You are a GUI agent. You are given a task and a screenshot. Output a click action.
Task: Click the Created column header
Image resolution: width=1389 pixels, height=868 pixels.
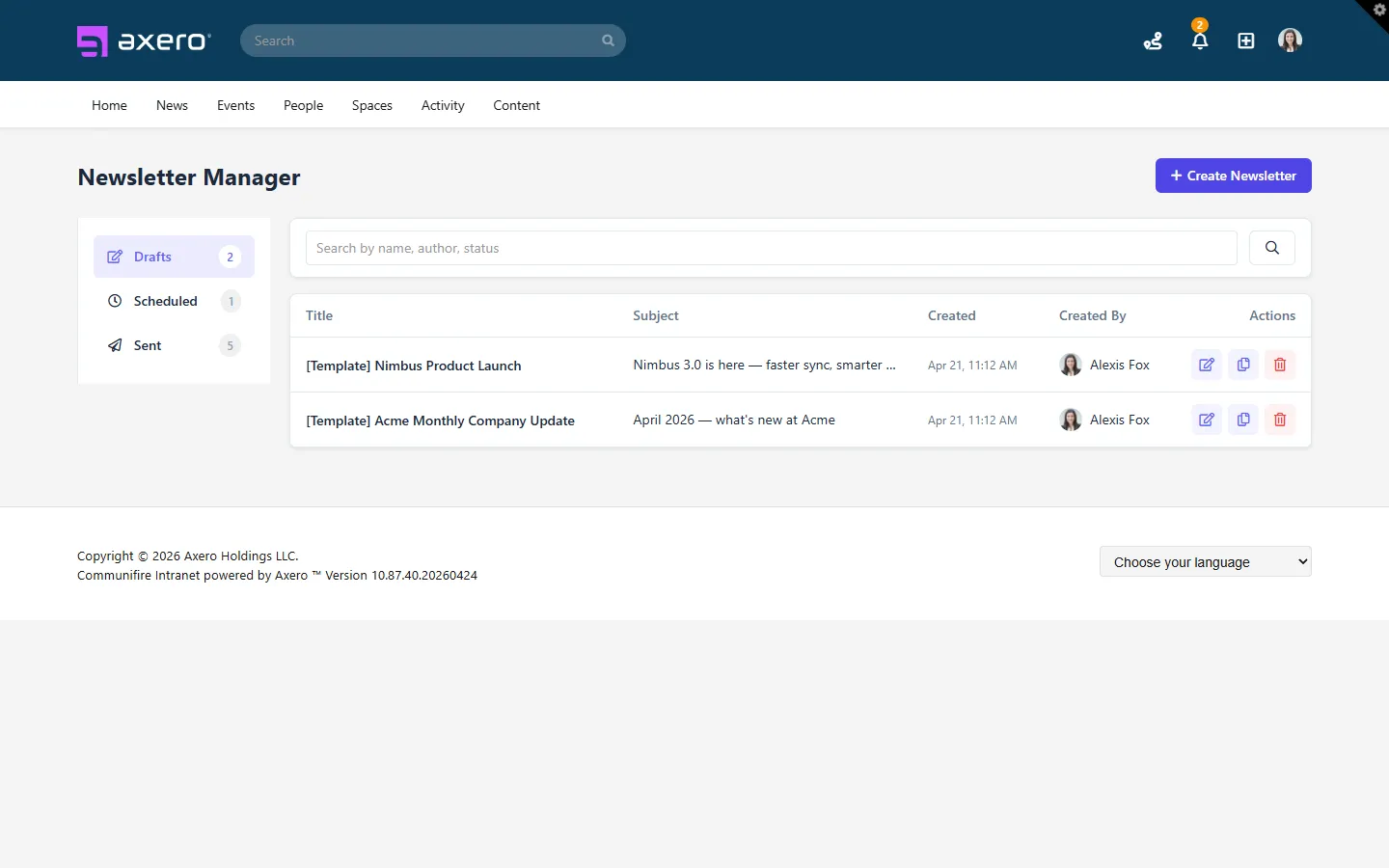(x=952, y=315)
